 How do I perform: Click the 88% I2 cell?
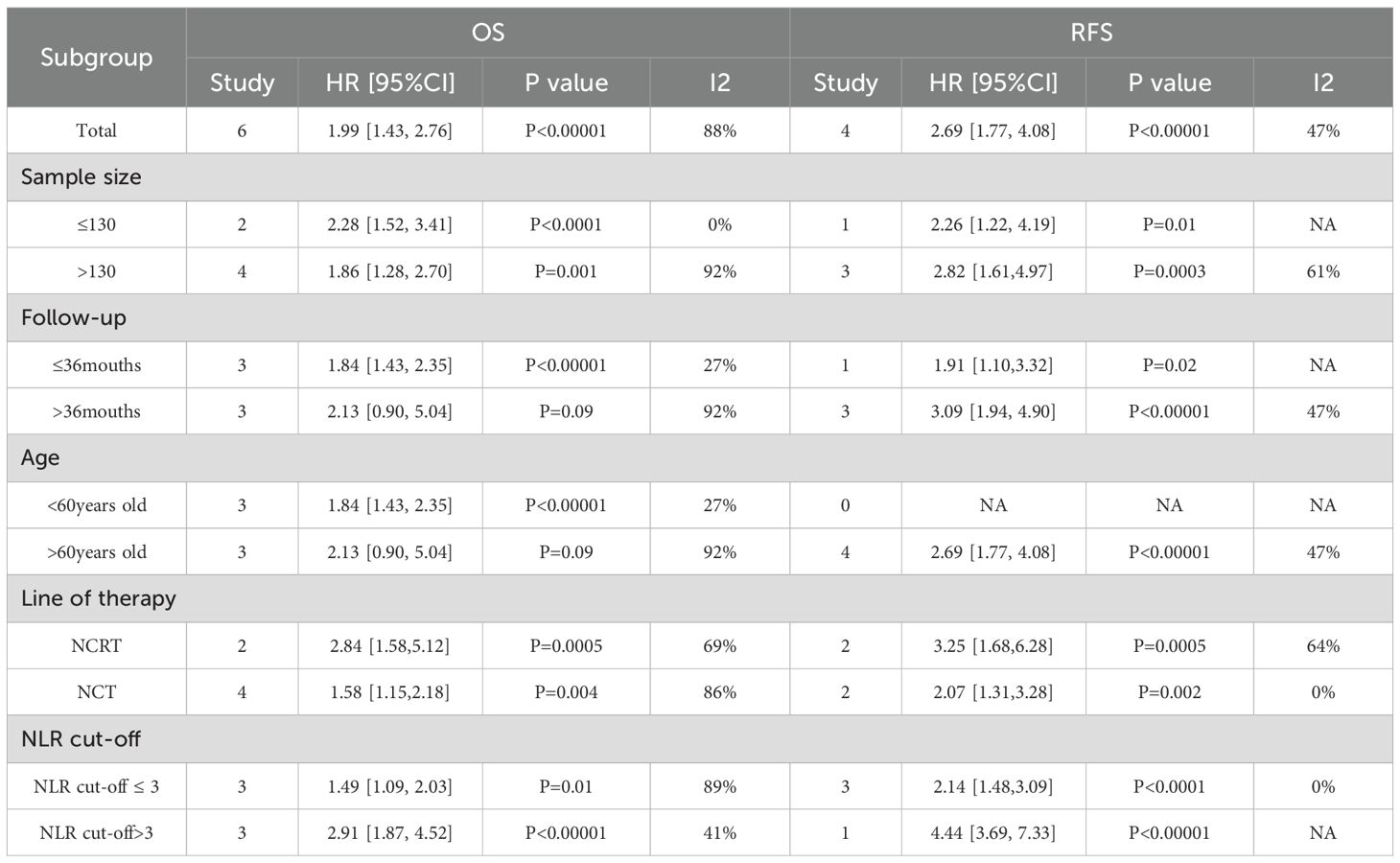pyautogui.click(x=719, y=130)
